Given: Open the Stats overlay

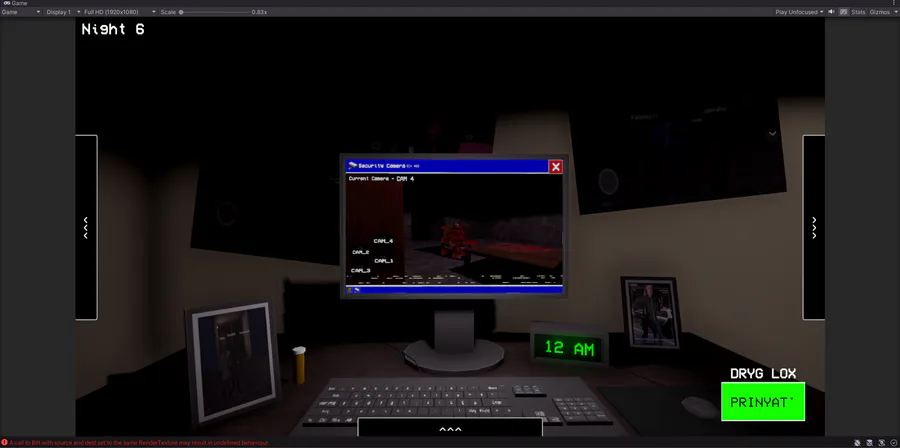Looking at the screenshot, I should point(858,12).
